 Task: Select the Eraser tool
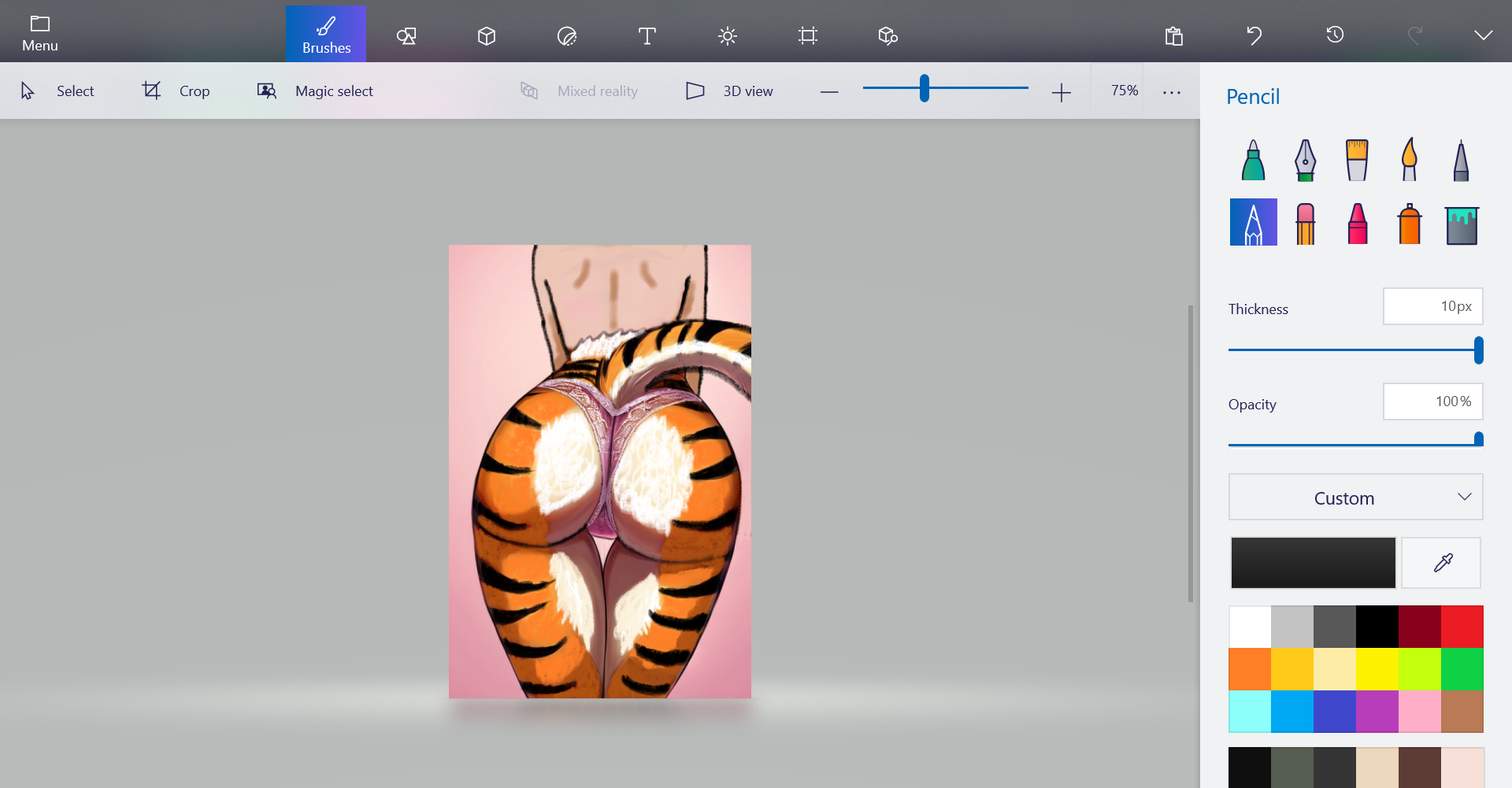point(1305,224)
